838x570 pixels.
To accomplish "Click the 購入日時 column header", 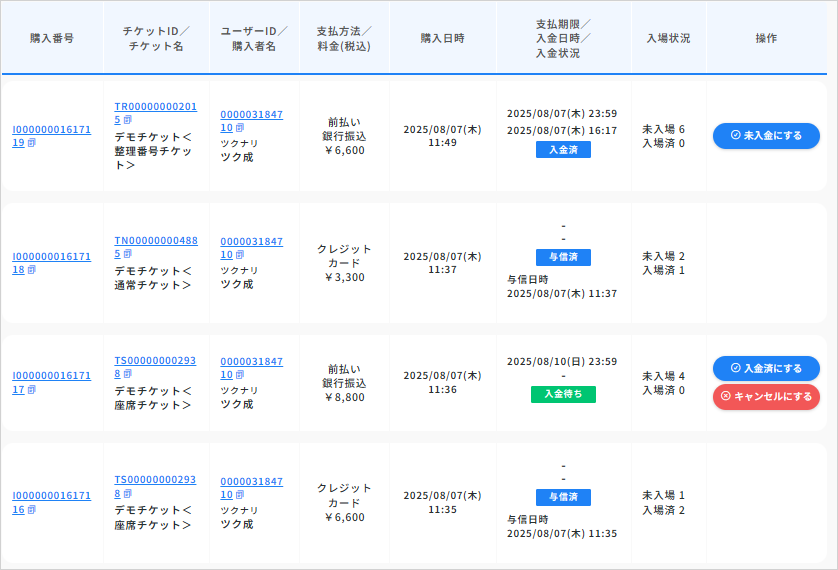I will click(x=442, y=38).
